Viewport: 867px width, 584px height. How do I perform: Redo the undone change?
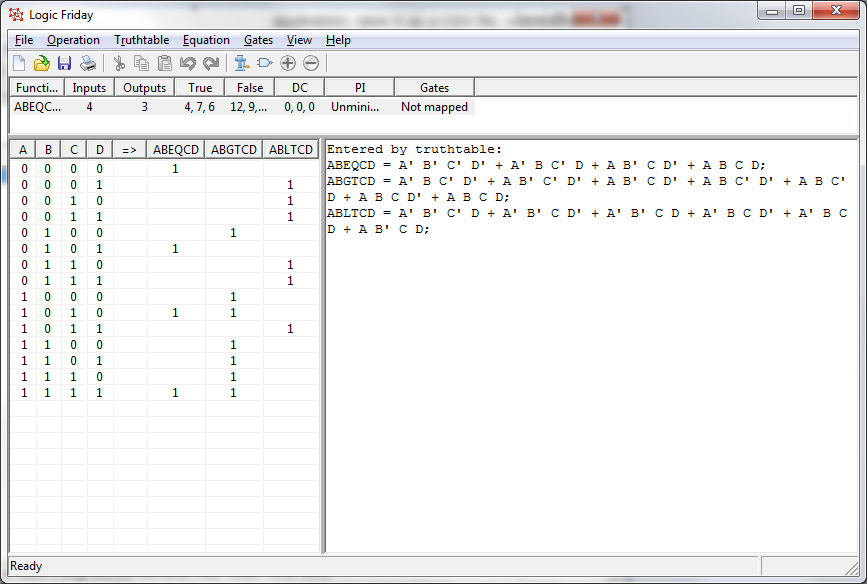[210, 62]
